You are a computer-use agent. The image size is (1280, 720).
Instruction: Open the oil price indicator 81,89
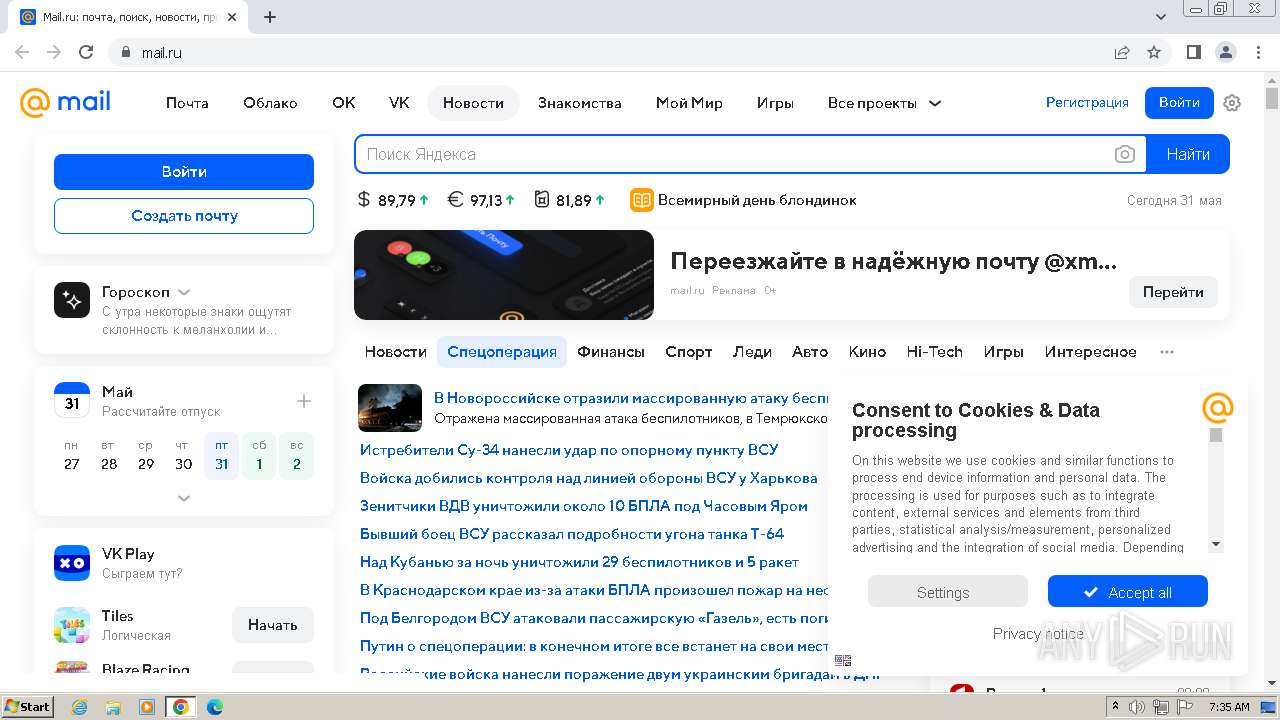coord(570,200)
